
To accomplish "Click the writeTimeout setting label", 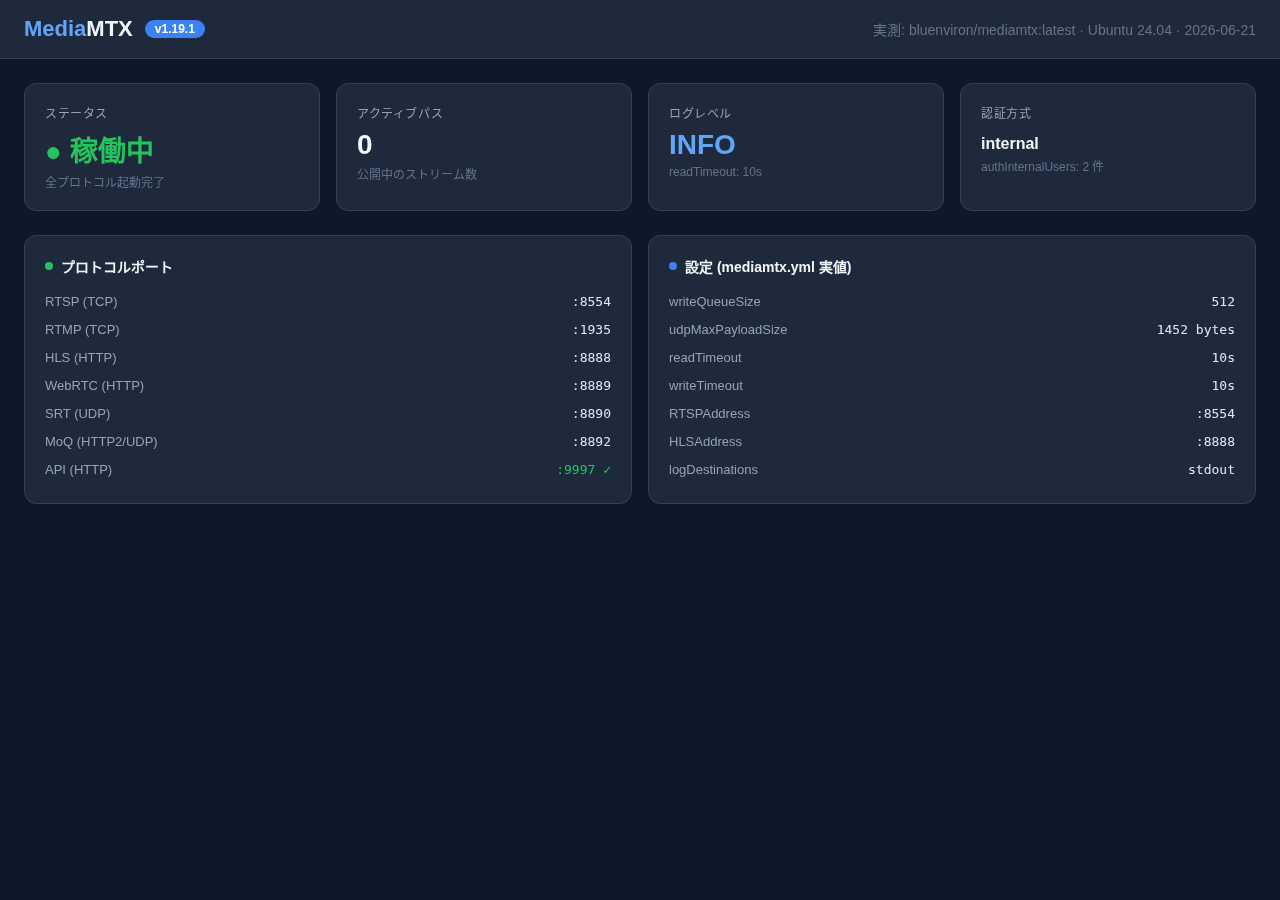I will 706,386.
